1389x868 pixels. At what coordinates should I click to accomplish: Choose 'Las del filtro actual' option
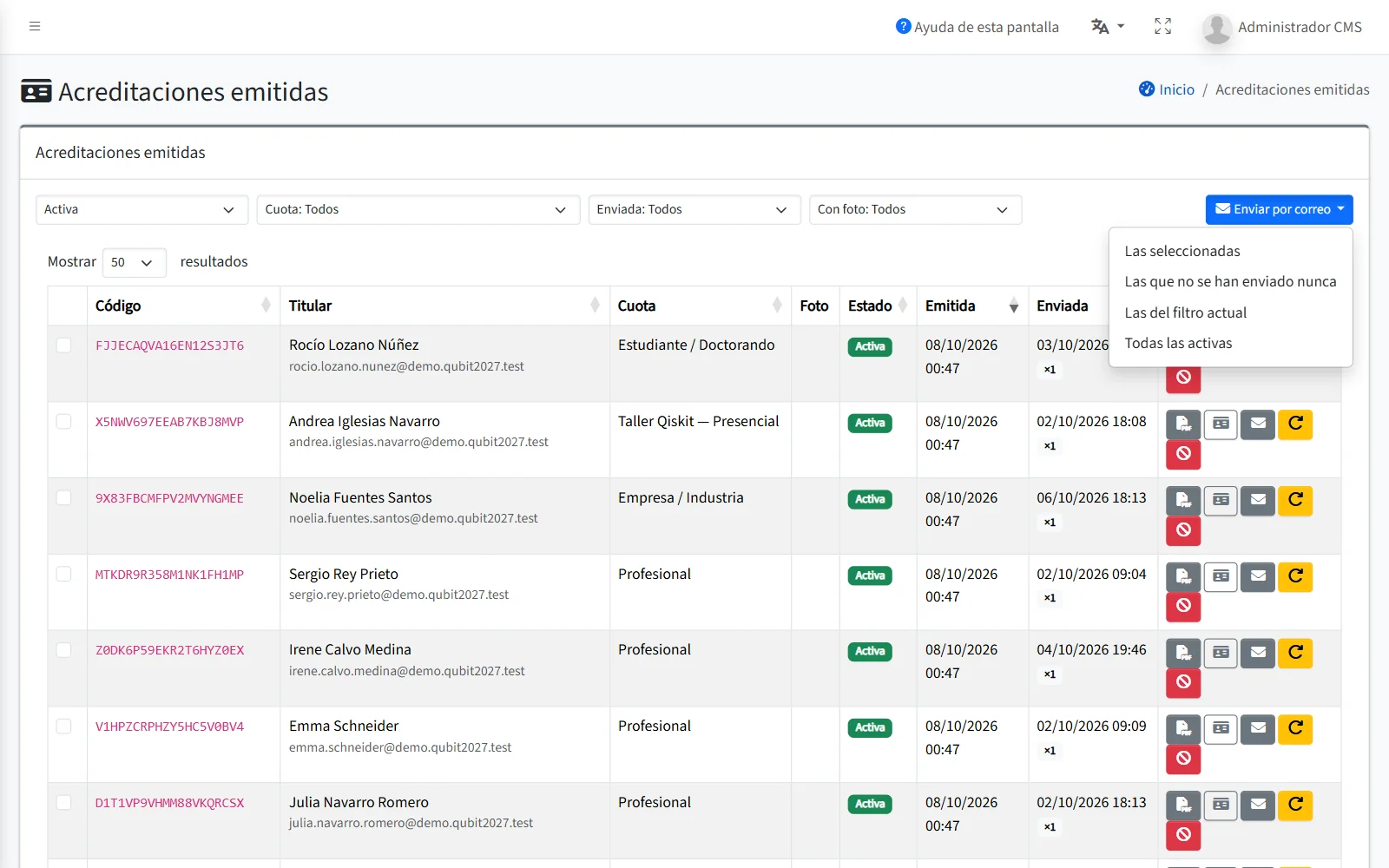[1231, 312]
